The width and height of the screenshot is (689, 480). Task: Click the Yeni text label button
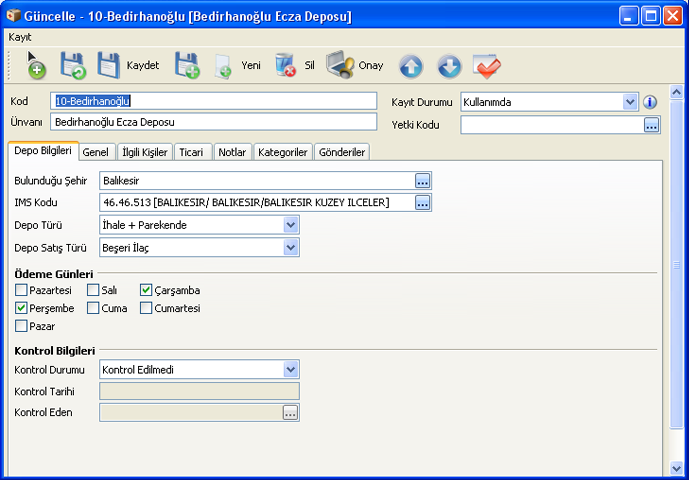tap(251, 65)
